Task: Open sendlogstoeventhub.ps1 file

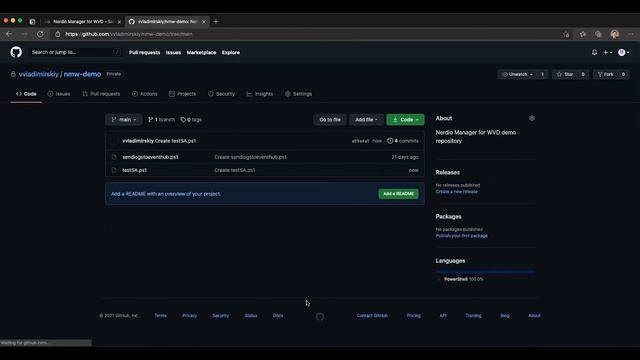Action: tap(150, 157)
